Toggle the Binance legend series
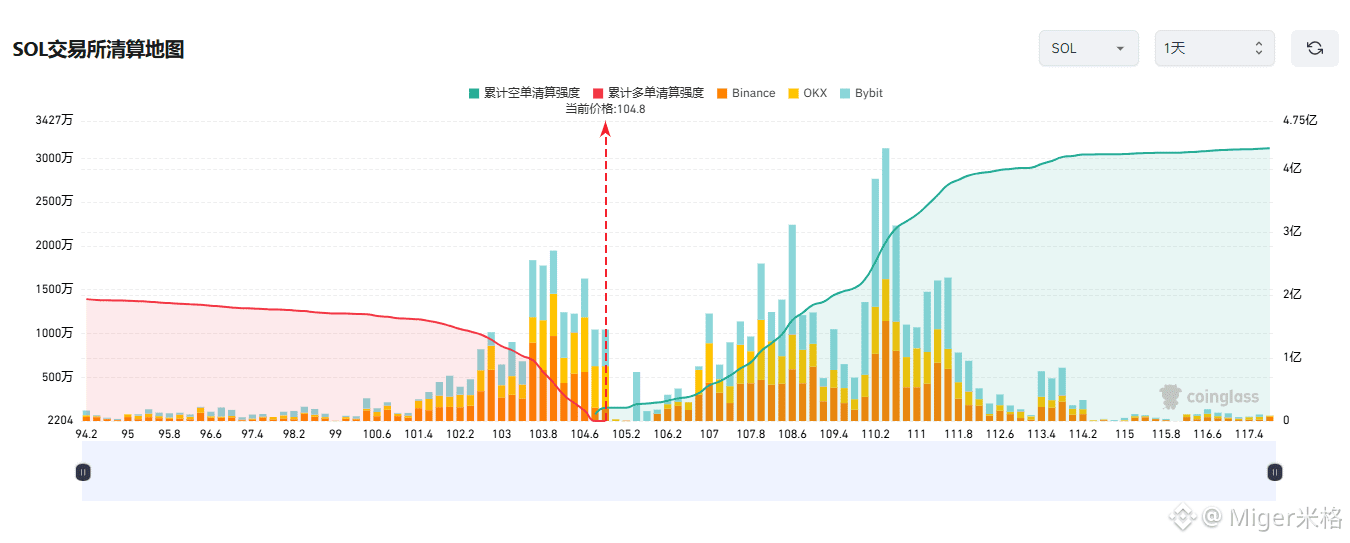The height and width of the screenshot is (543, 1350). pos(746,93)
